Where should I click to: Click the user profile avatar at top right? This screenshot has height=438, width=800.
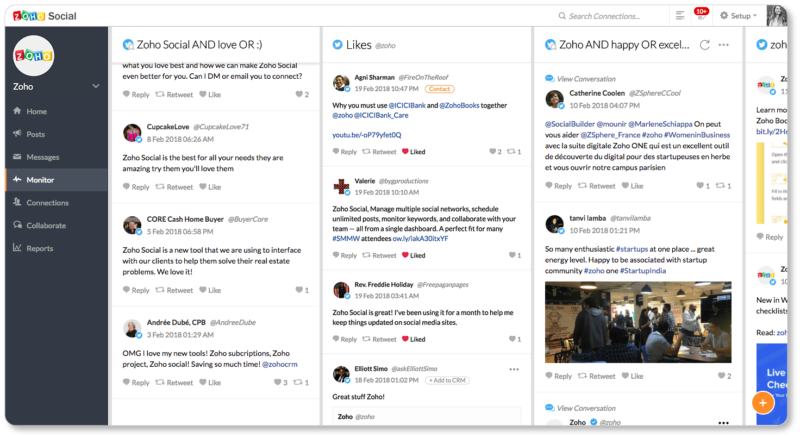(776, 15)
